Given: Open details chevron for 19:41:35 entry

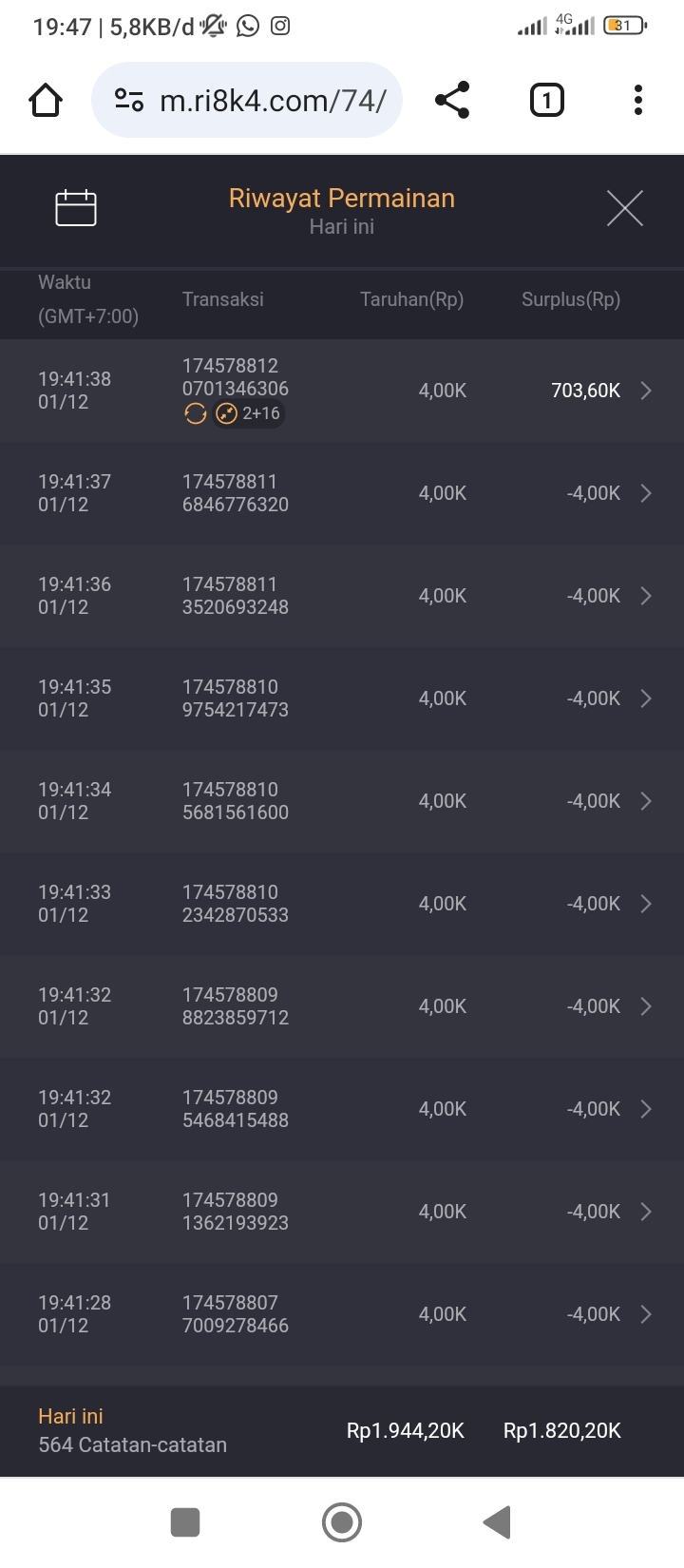Looking at the screenshot, I should (646, 698).
